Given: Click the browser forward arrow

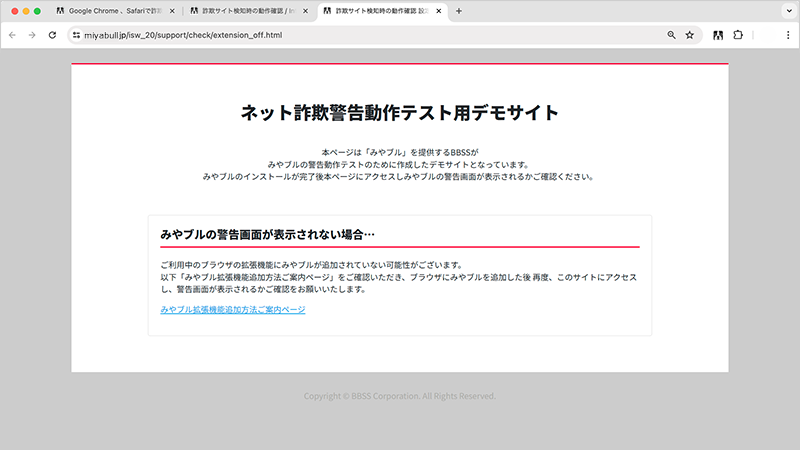Looking at the screenshot, I should point(32,34).
